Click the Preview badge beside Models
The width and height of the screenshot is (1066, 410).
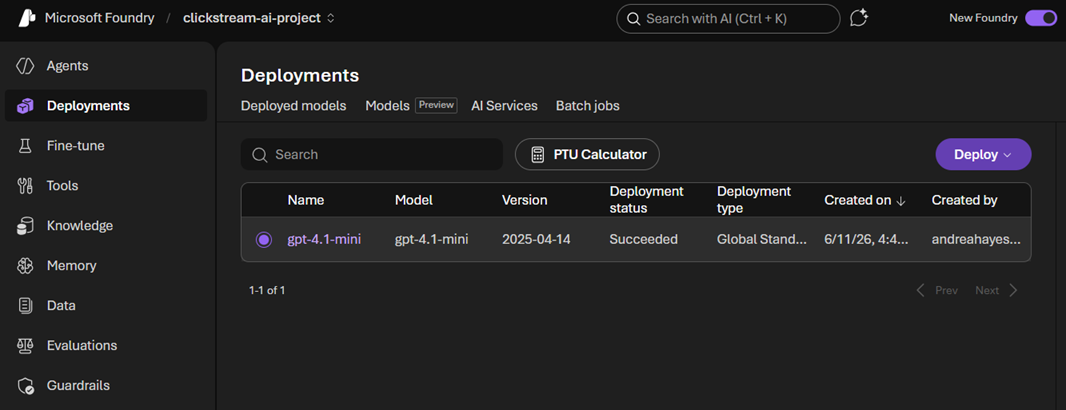(x=436, y=105)
